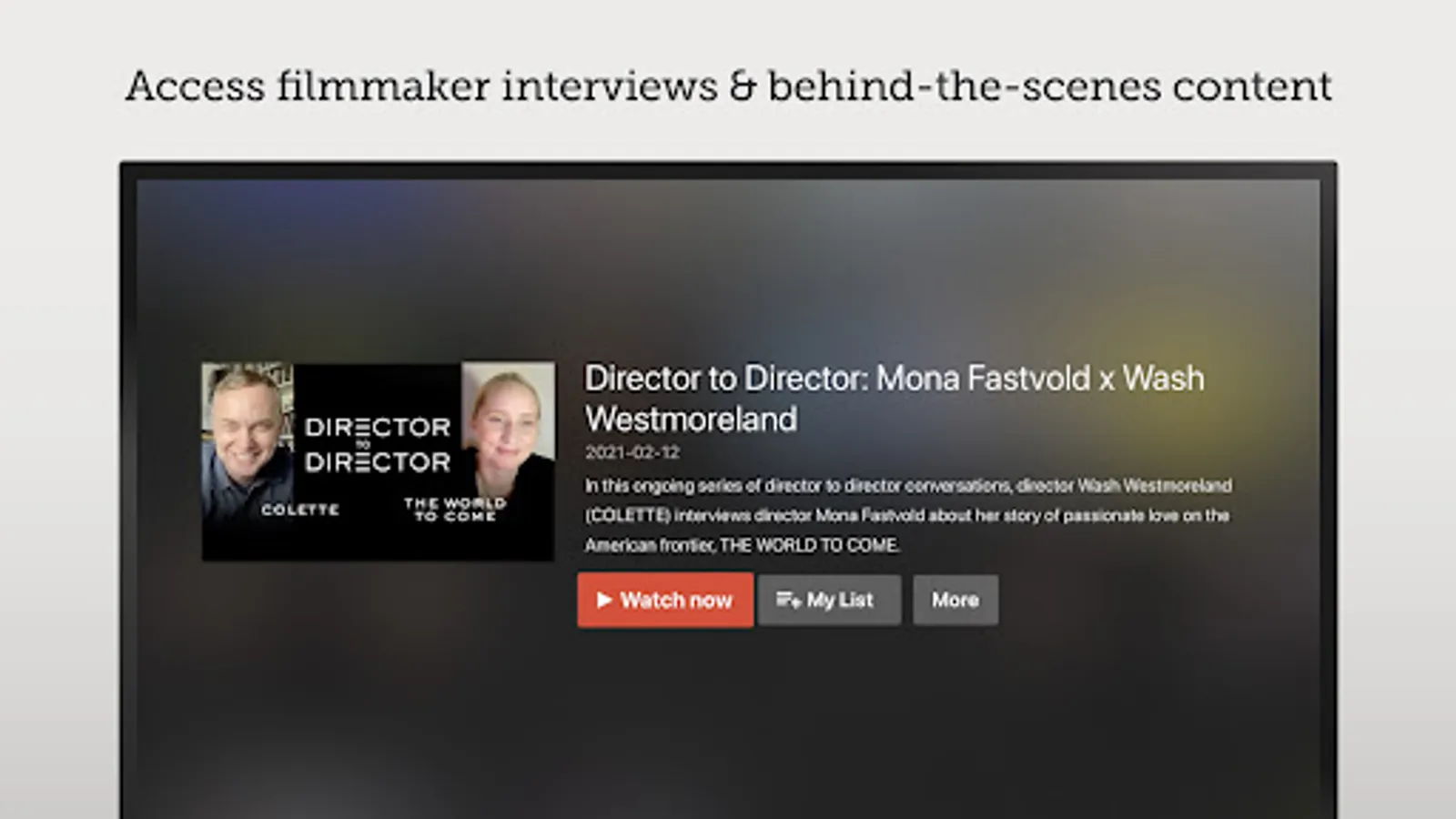Click description line mentioning (COLETTE) interviews director
This screenshot has height=819, width=1456.
(x=906, y=515)
